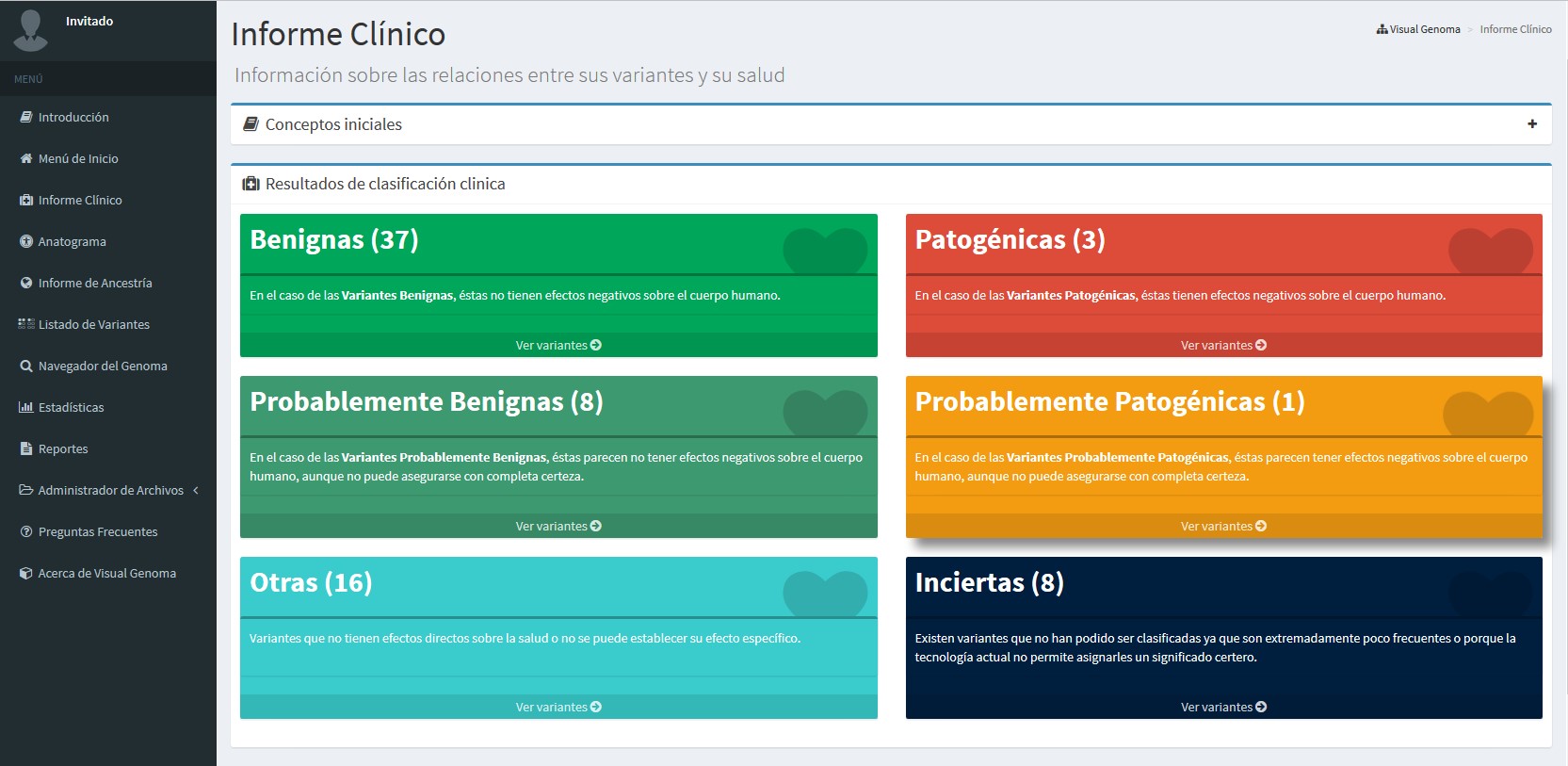
Task: Click Patogénicas (3) card title
Action: [x=1010, y=239]
